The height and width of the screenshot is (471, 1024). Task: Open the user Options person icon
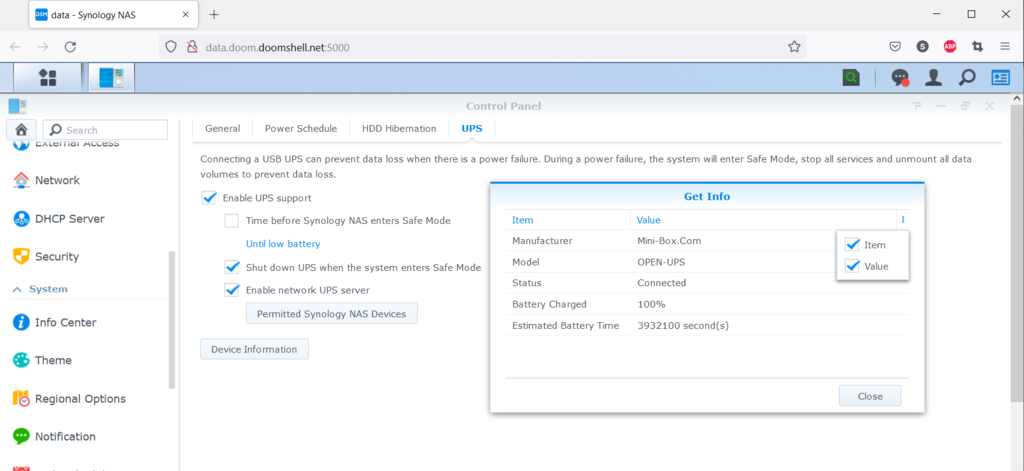click(933, 77)
